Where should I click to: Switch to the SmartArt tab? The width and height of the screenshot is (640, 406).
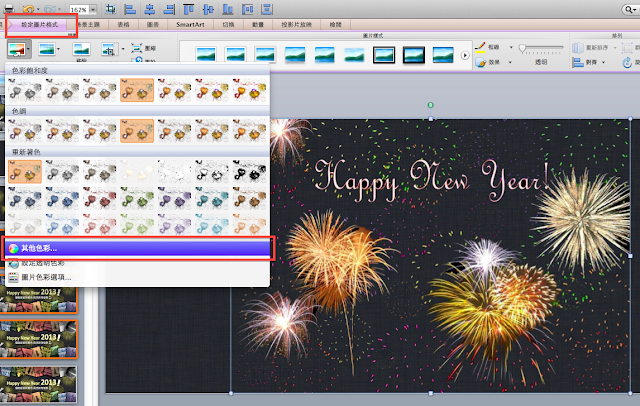(x=190, y=24)
